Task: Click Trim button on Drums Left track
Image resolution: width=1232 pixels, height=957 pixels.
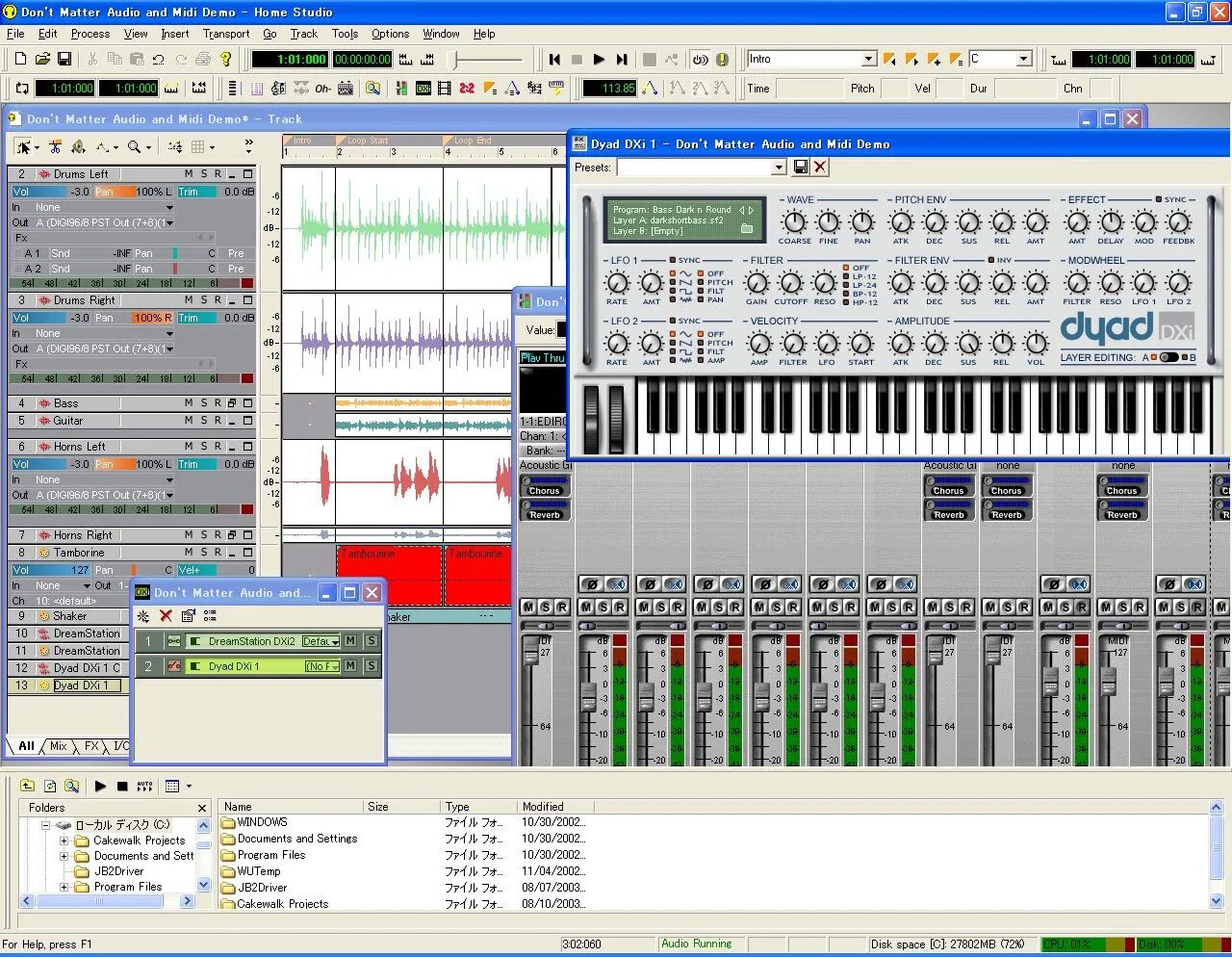Action: click(x=195, y=192)
